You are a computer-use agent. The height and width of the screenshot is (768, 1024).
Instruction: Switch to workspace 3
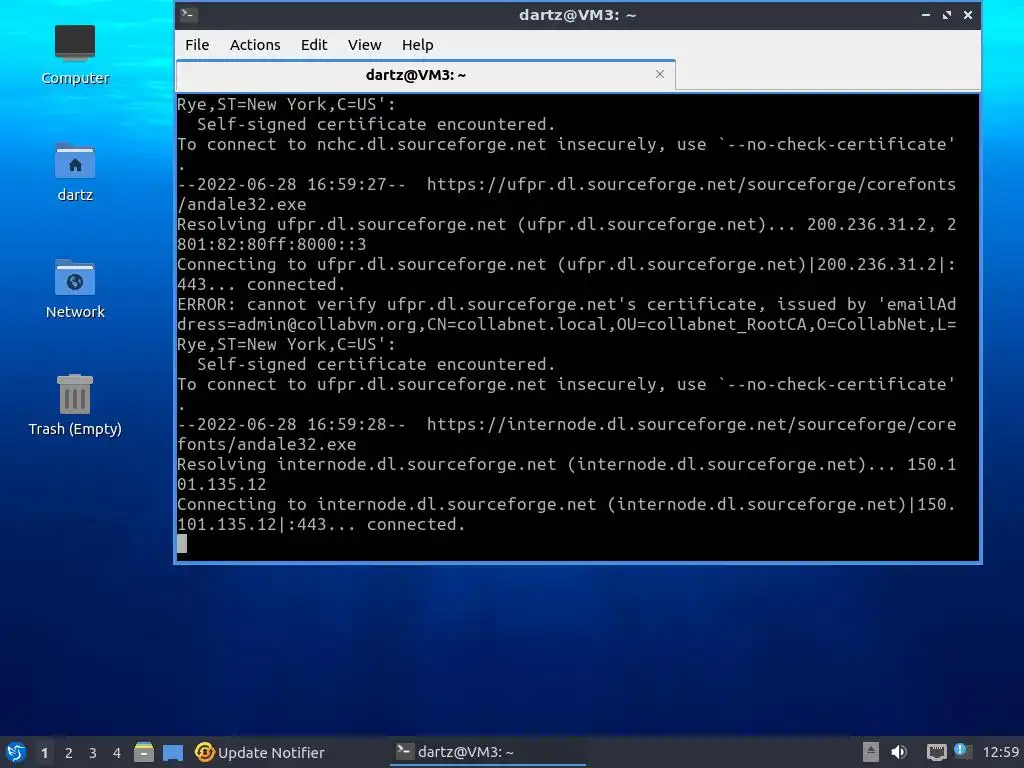[93, 753]
